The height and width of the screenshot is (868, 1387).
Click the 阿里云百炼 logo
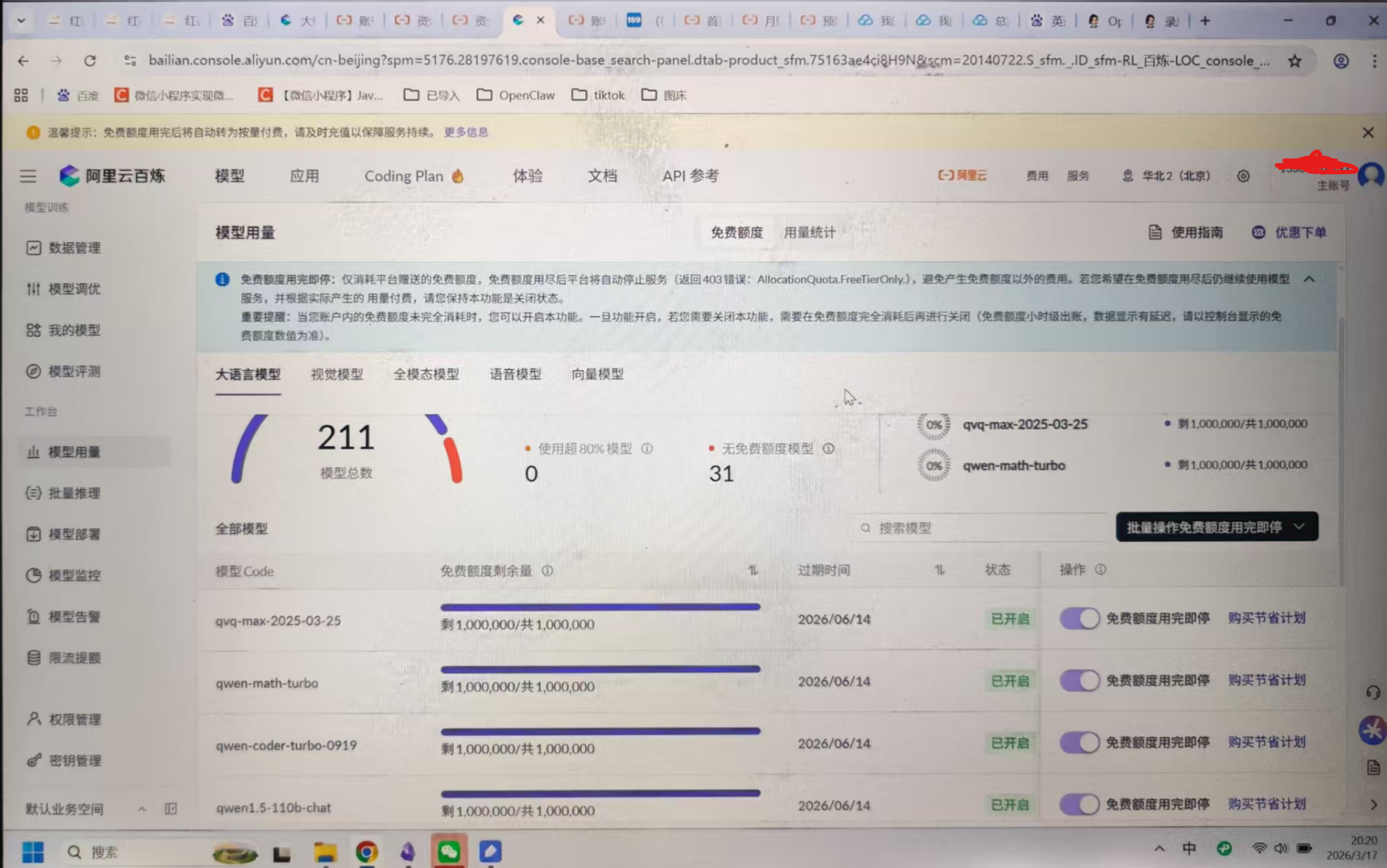point(113,175)
